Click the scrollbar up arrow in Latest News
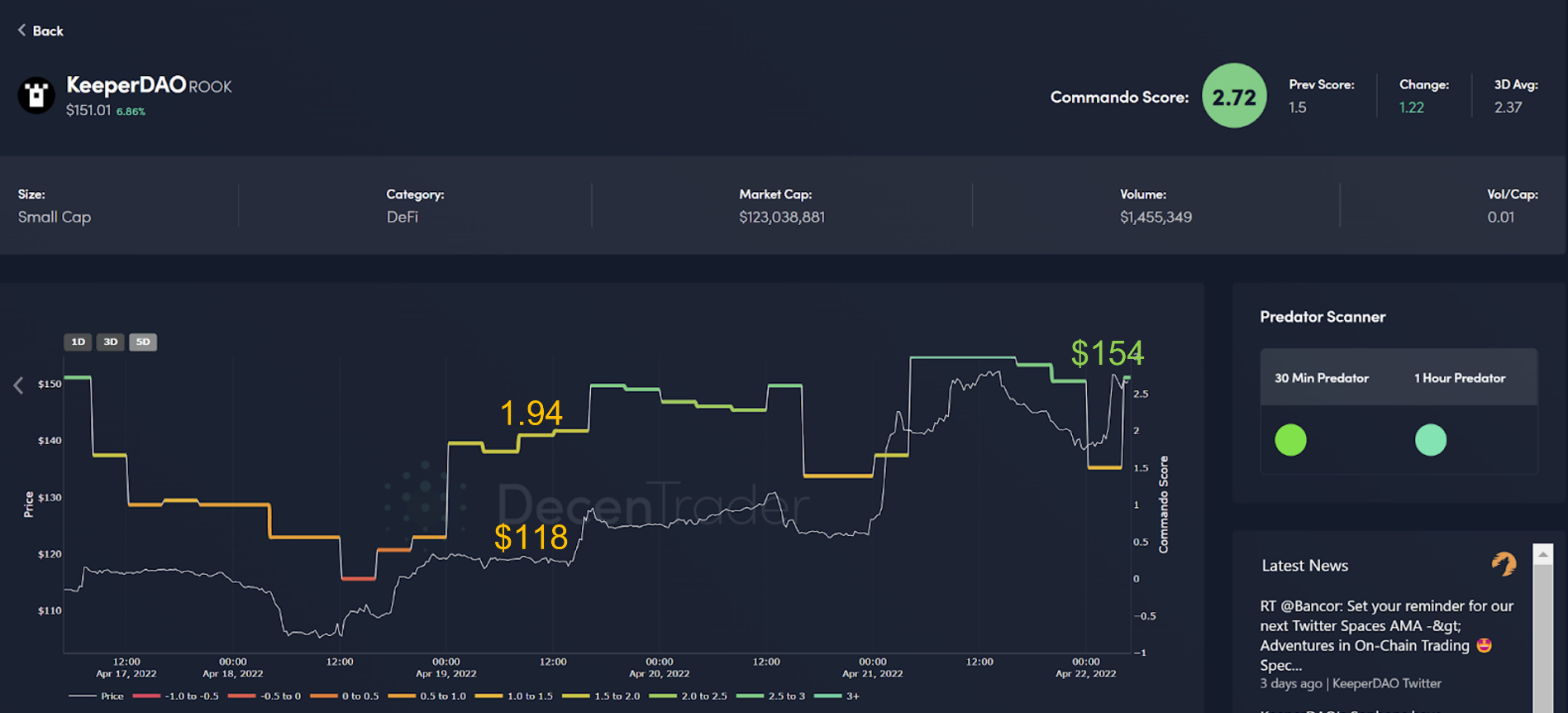The width and height of the screenshot is (1568, 713). [x=1542, y=554]
